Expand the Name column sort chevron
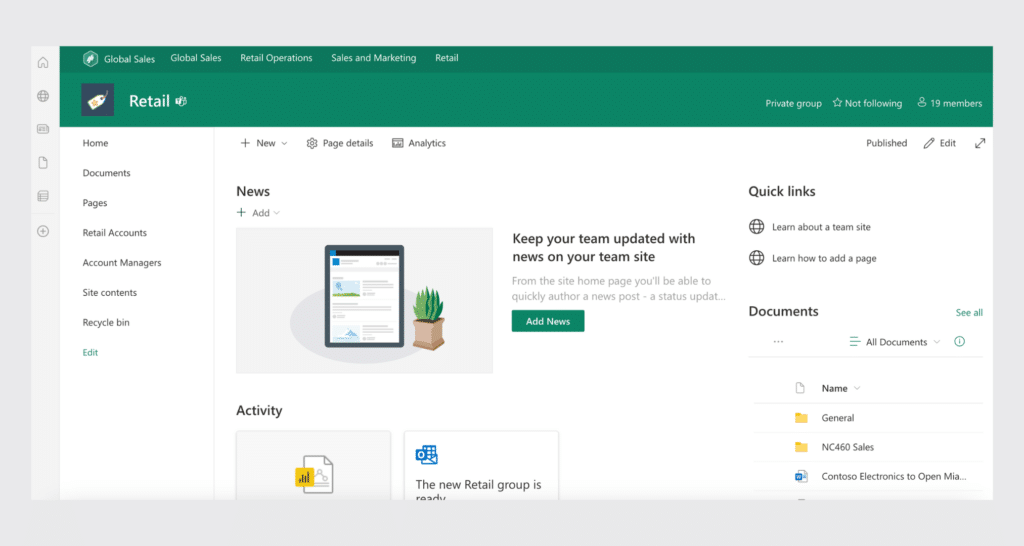 click(x=857, y=389)
